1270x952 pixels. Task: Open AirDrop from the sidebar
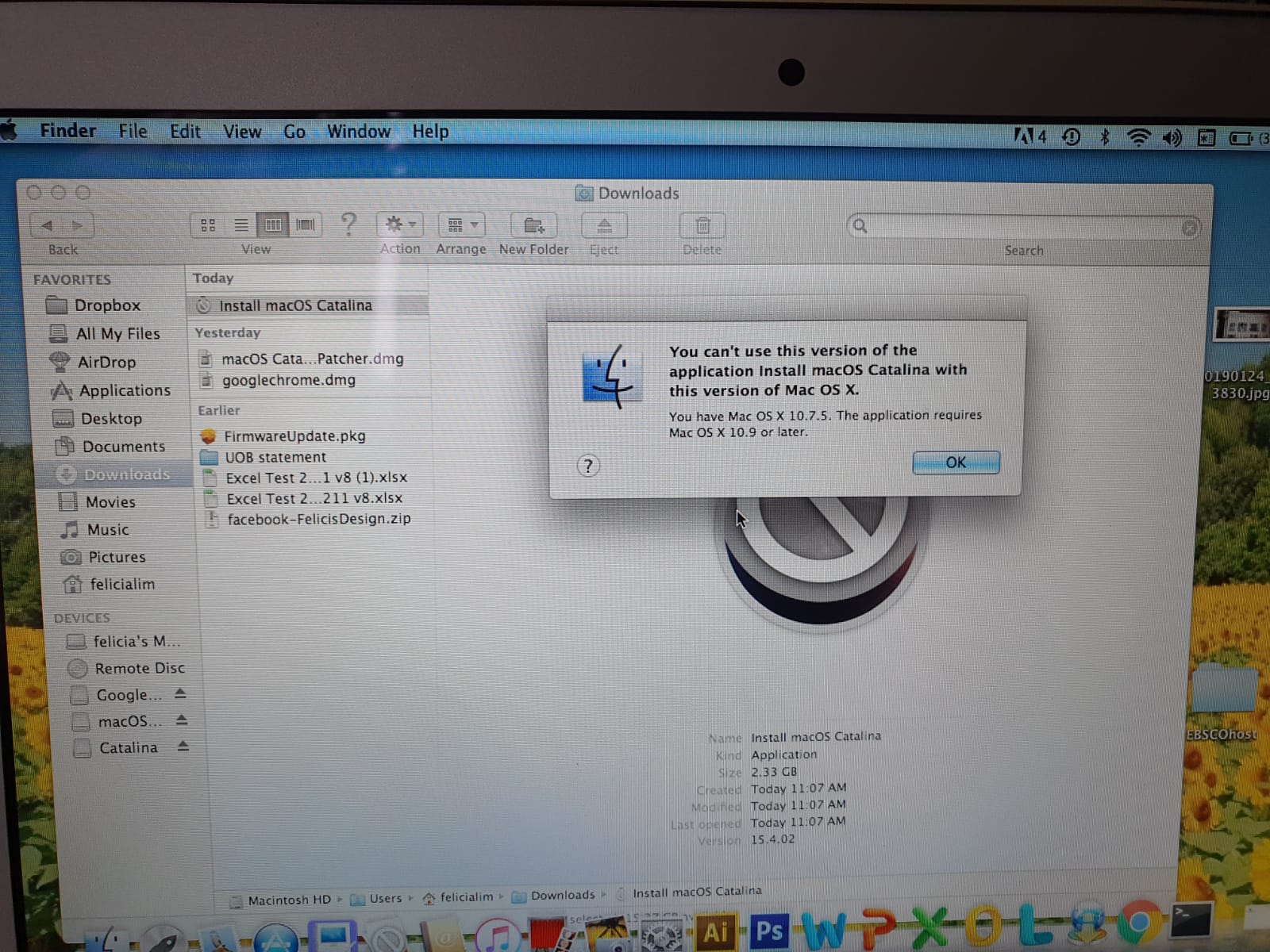coord(93,362)
